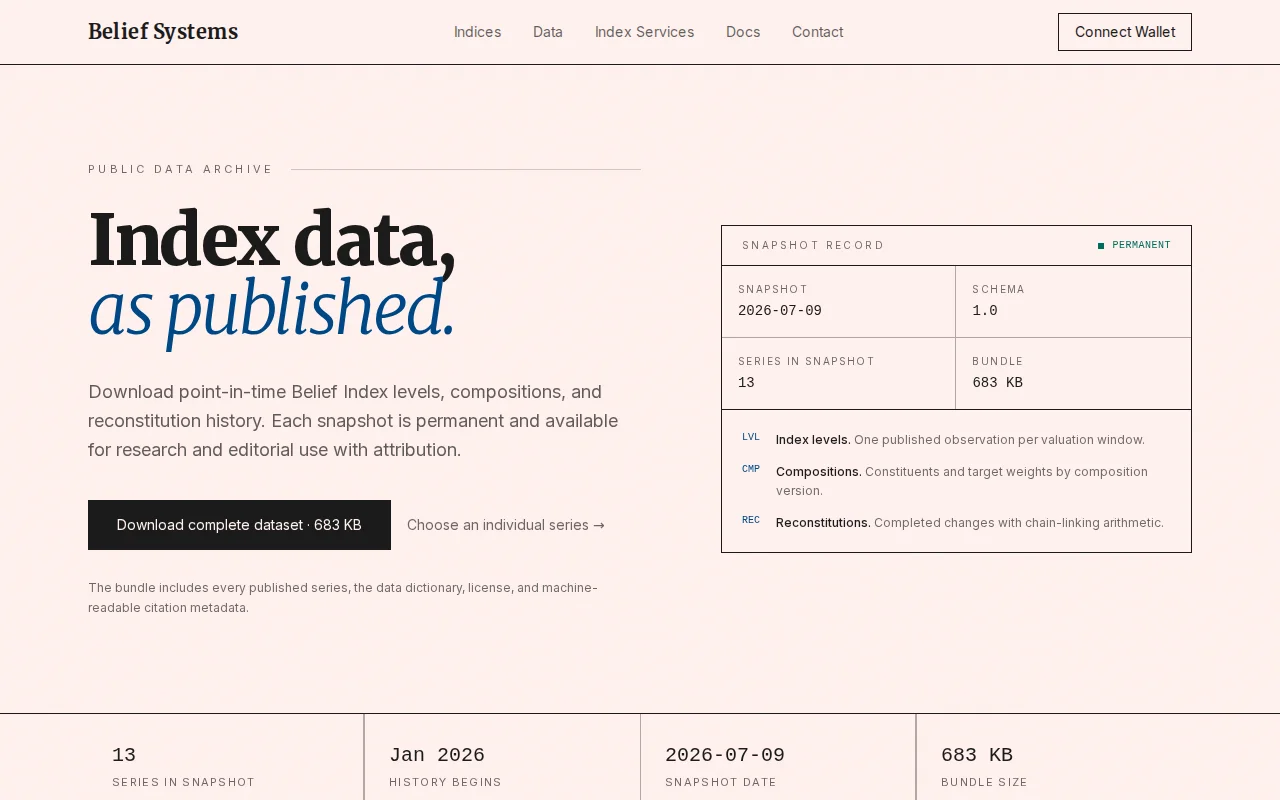Click the Series in Snapshot 13 cell
The width and height of the screenshot is (1280, 800).
pos(838,373)
